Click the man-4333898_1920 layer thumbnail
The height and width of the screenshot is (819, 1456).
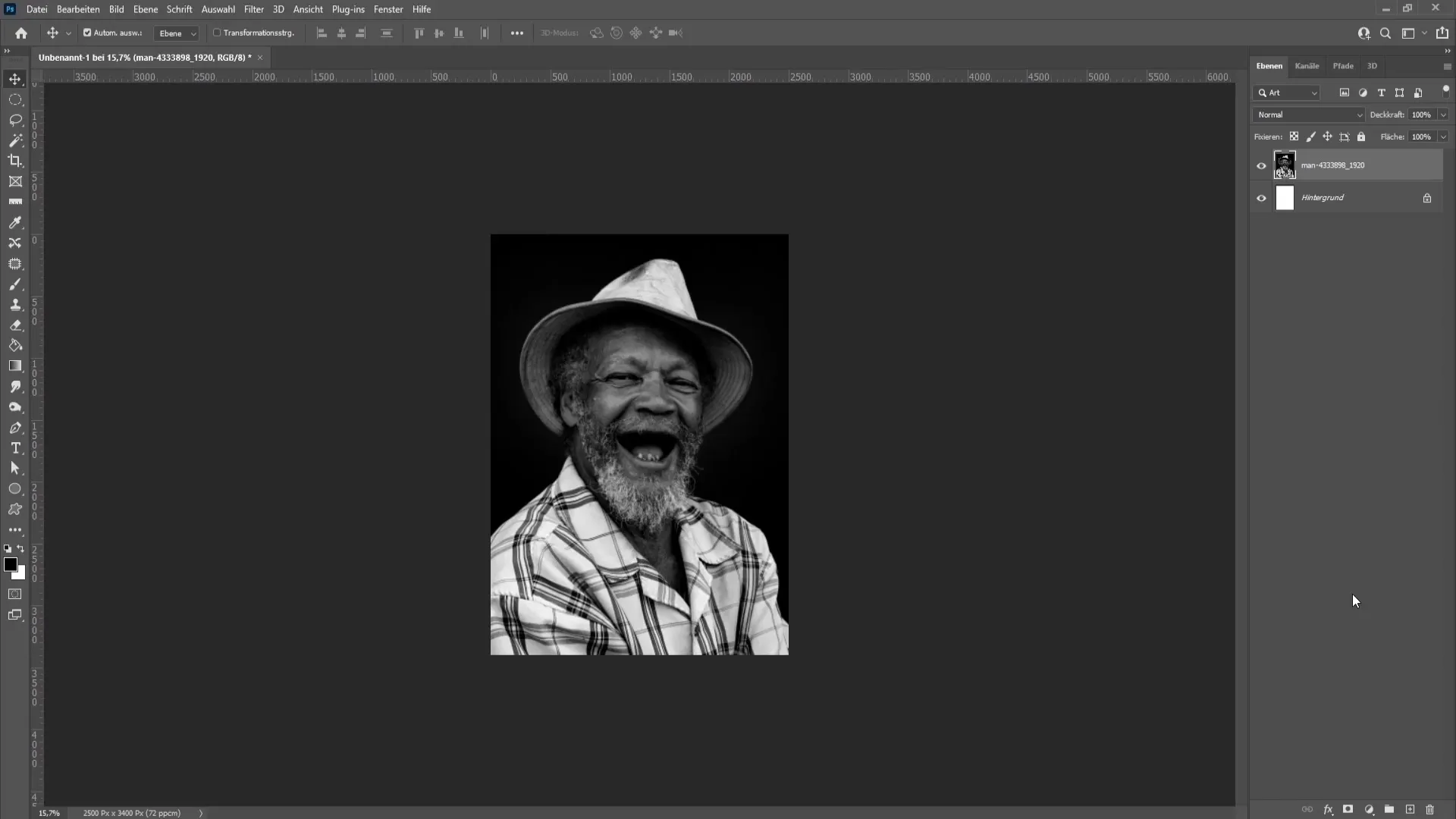tap(1285, 165)
